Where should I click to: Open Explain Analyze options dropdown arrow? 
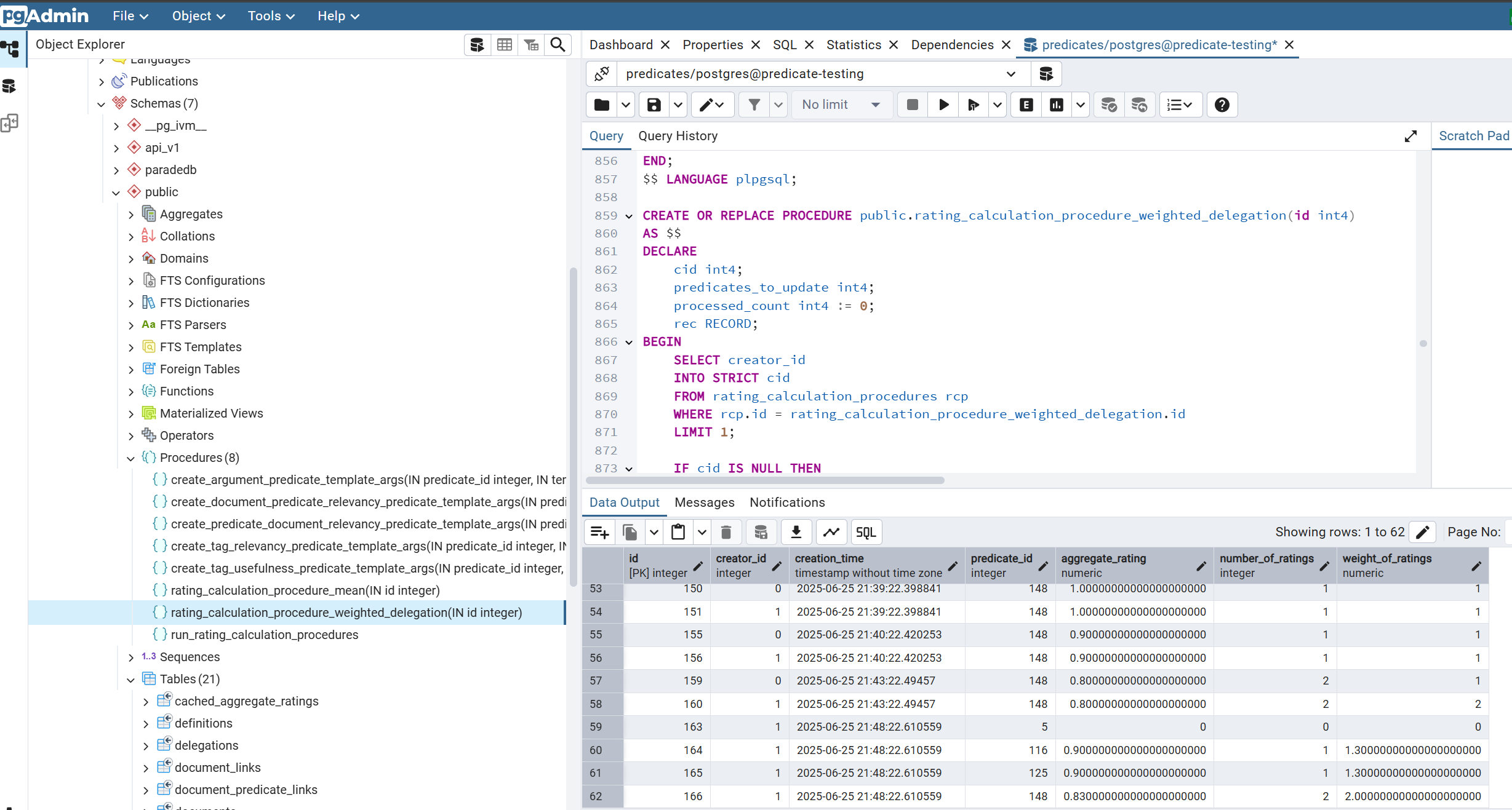point(1081,105)
